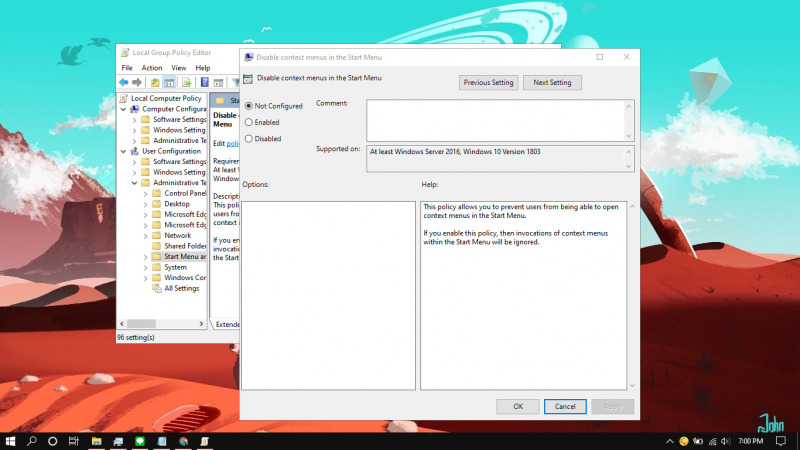Click the Next Setting button
This screenshot has width=800, height=450.
[x=552, y=82]
